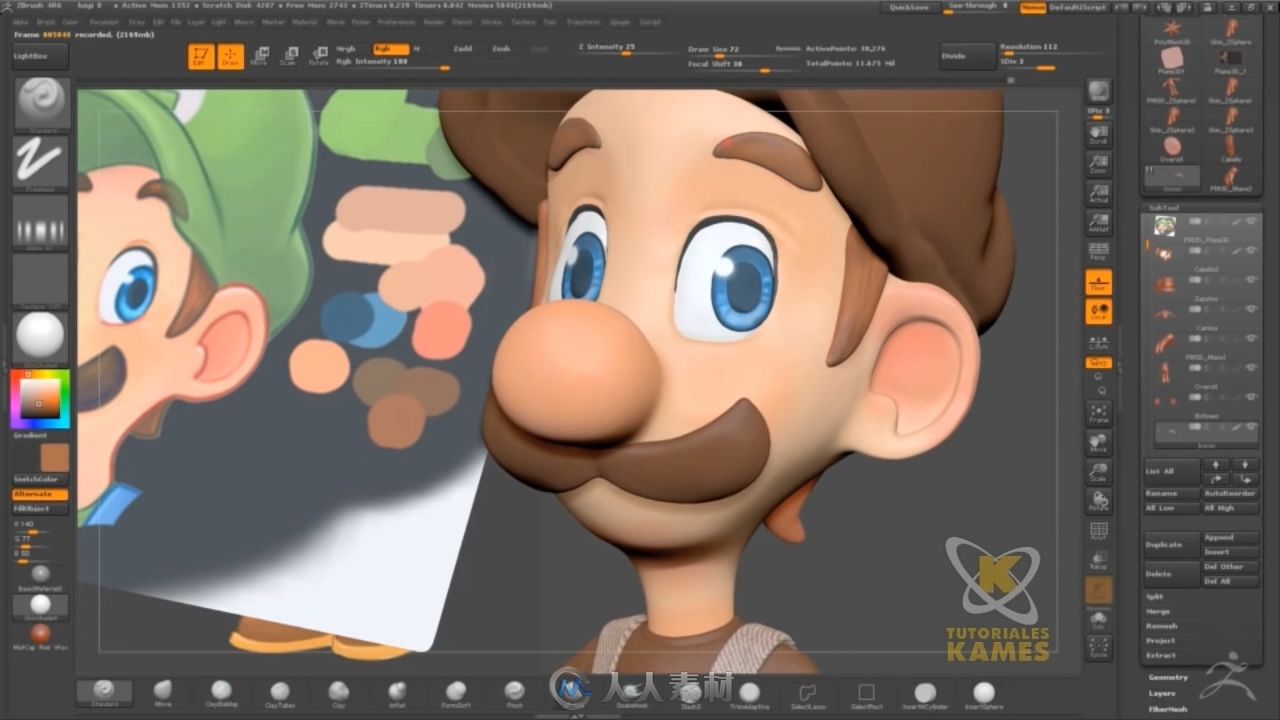
Task: Select the Move transform icon in top shelf
Action: [x=259, y=56]
